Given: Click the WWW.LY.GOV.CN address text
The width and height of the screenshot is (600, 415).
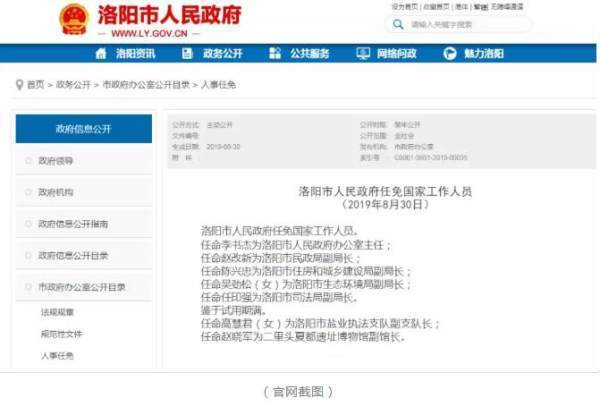Looking at the screenshot, I should 149,34.
